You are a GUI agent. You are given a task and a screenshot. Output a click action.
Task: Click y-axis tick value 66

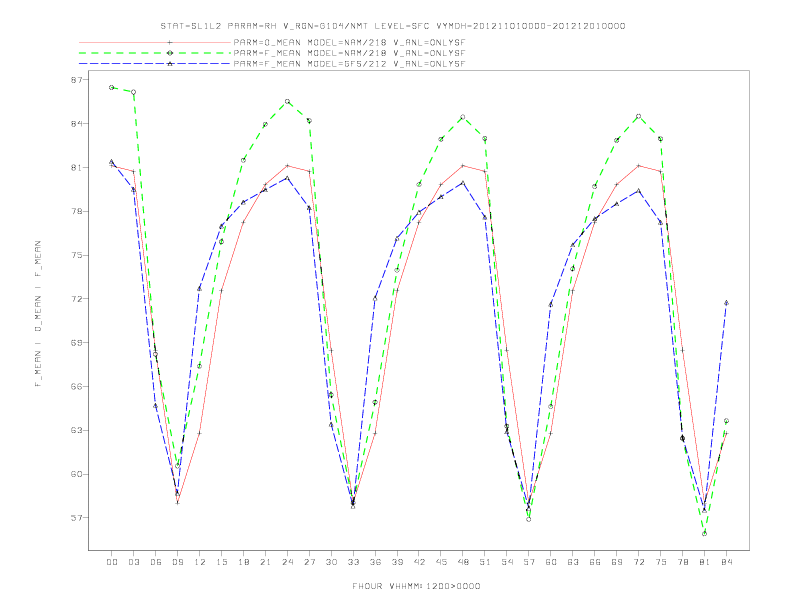pos(79,387)
